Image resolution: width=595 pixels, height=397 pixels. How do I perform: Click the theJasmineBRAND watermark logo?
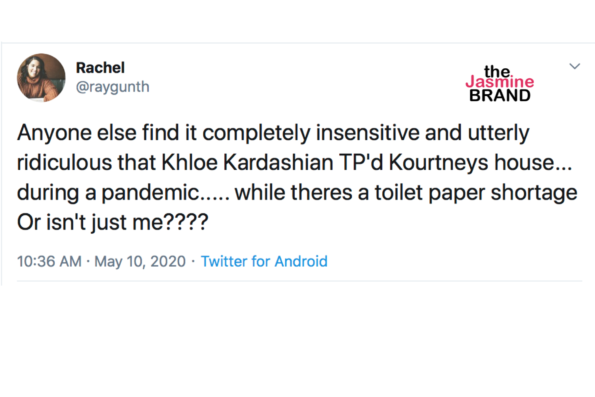point(500,83)
